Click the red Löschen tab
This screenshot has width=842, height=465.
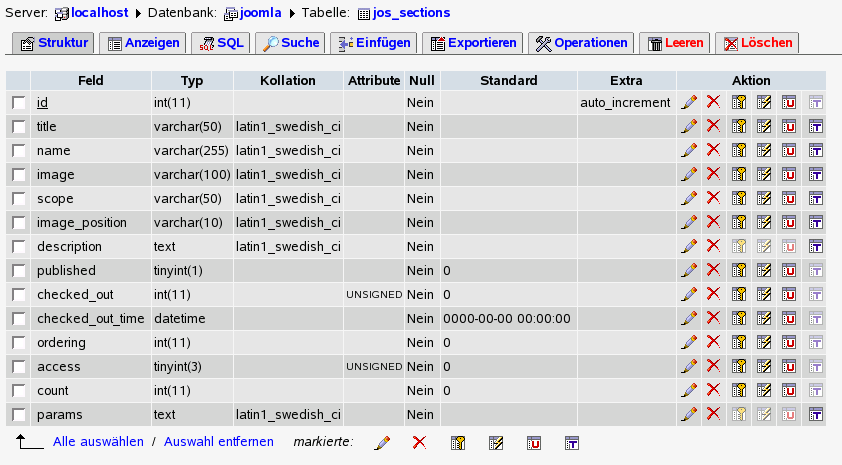757,43
